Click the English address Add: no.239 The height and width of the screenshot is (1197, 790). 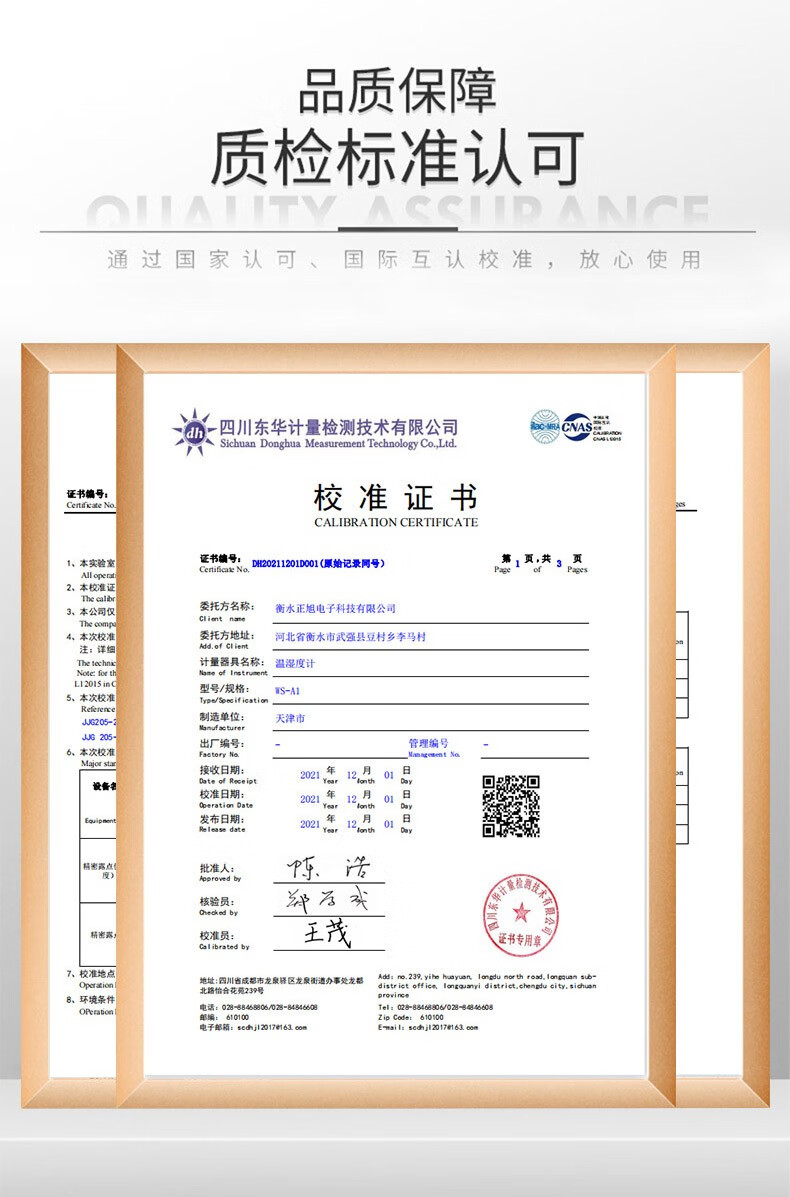(x=487, y=986)
